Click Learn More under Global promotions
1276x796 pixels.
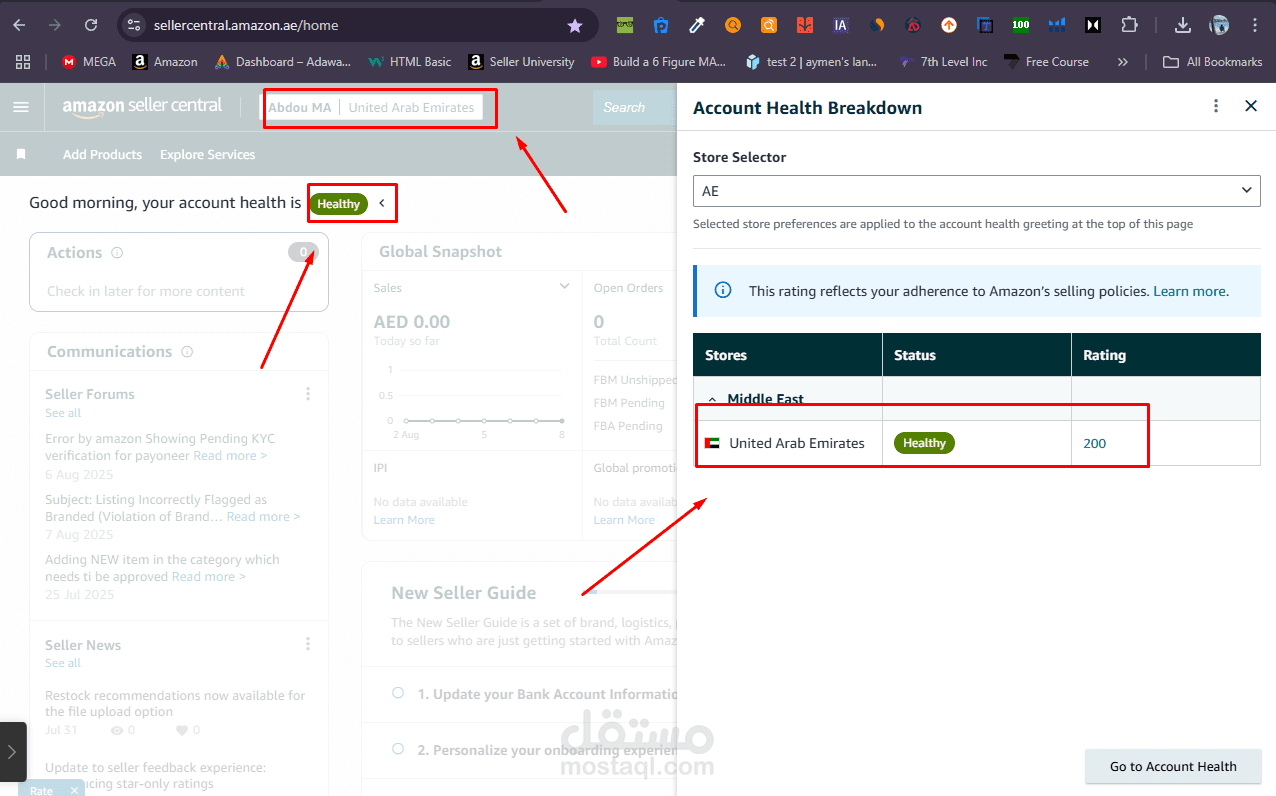click(x=624, y=520)
